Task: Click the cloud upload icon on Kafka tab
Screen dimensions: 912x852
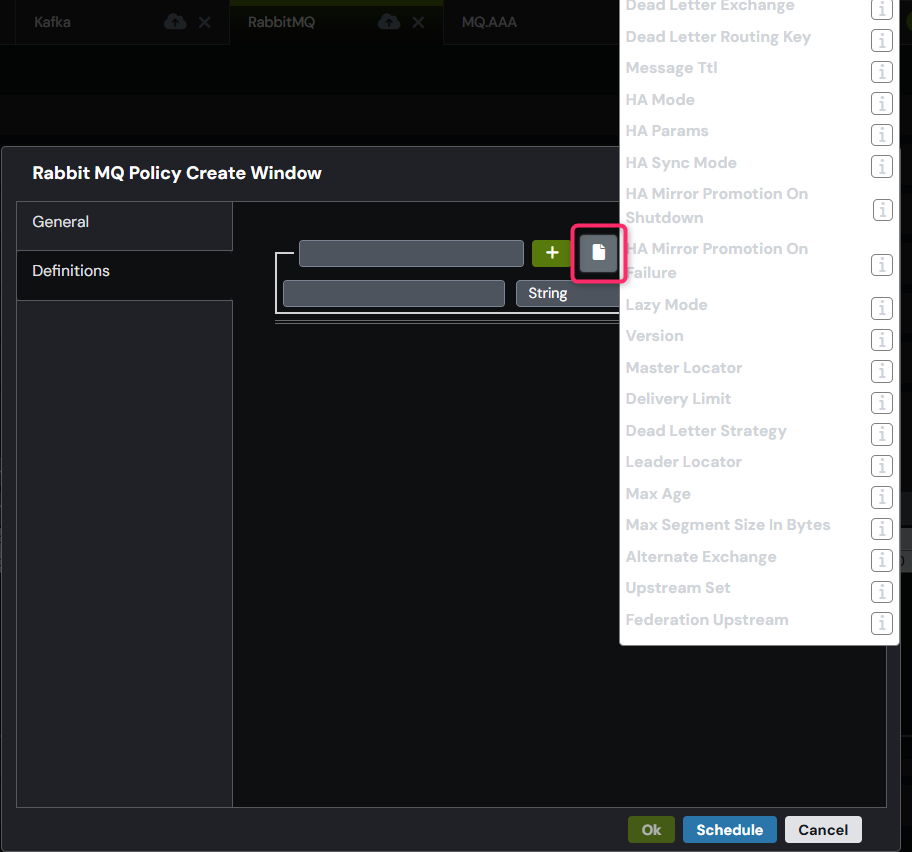Action: [175, 22]
